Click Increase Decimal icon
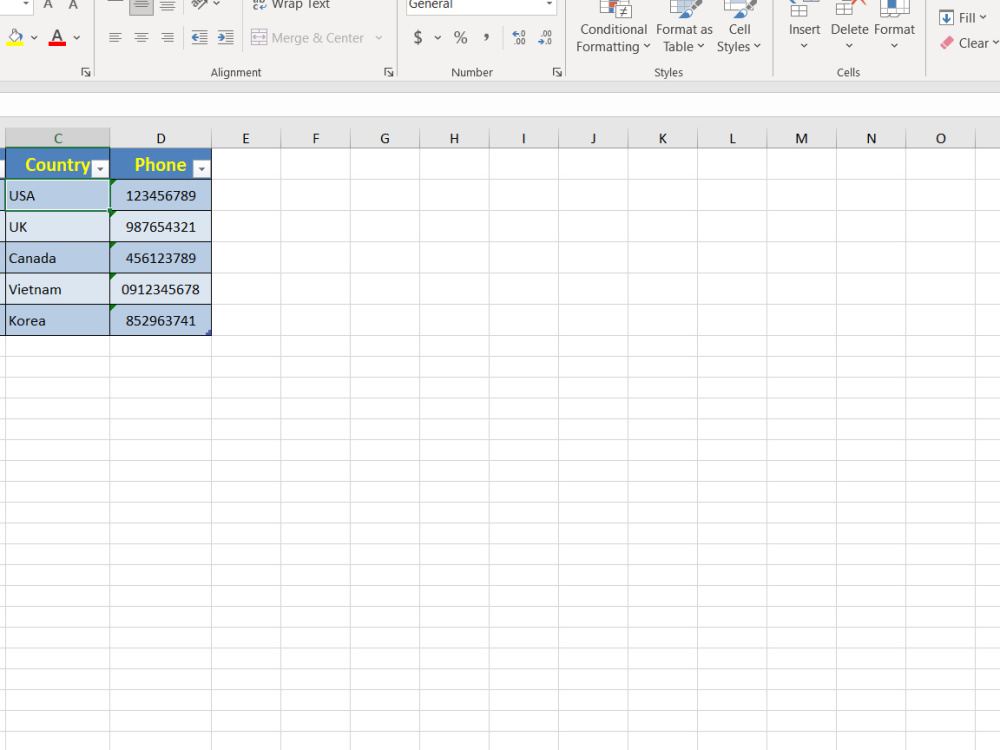 [519, 38]
